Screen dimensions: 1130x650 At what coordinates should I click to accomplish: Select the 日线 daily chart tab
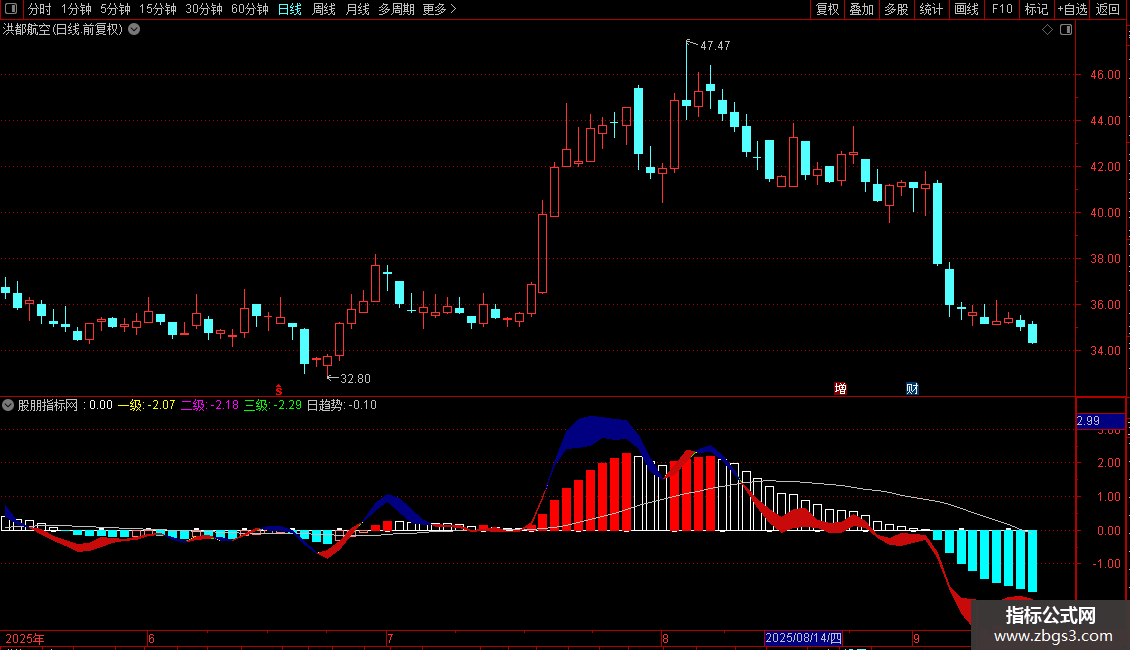(x=290, y=9)
